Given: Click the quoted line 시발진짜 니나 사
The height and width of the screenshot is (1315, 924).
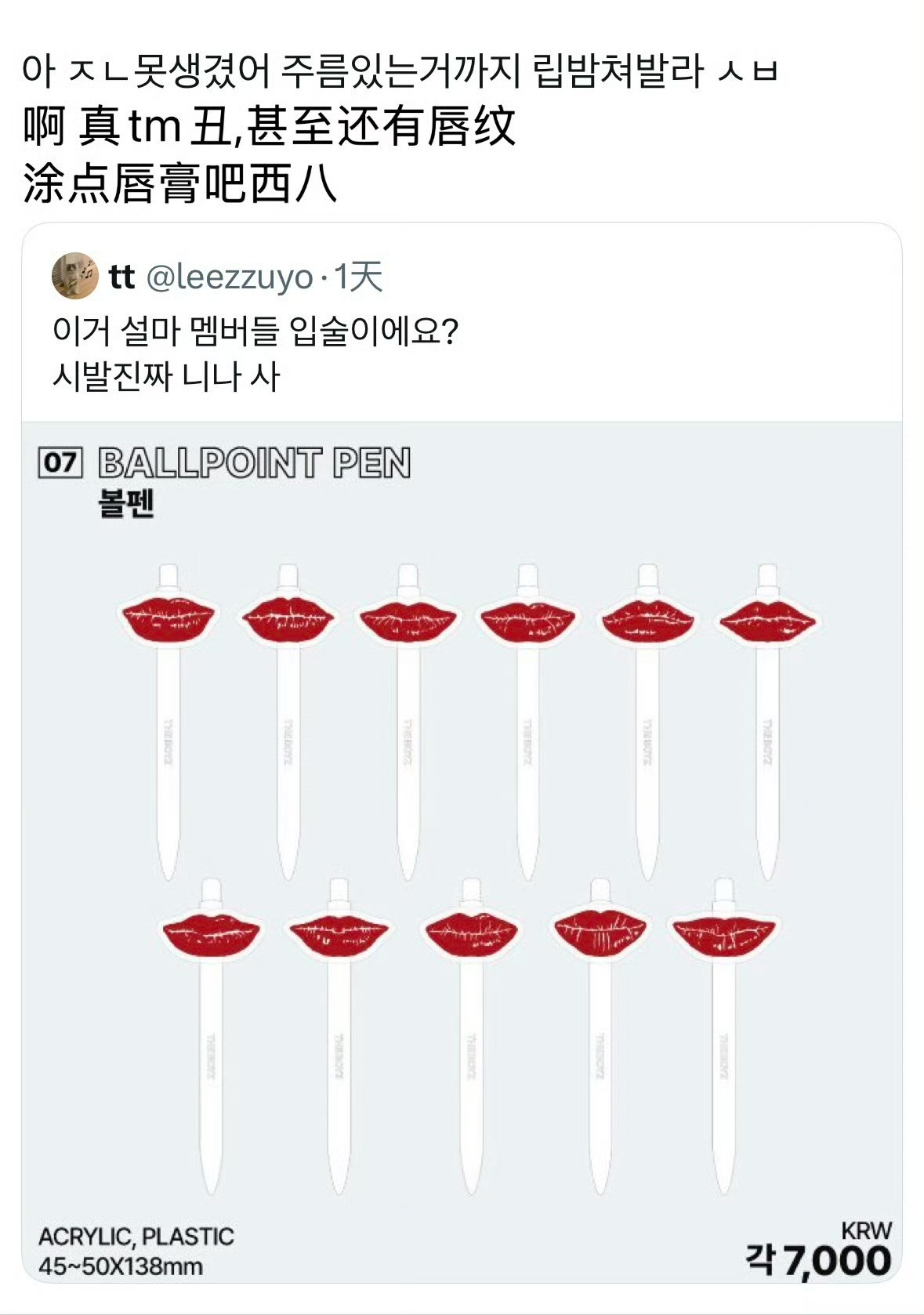Looking at the screenshot, I should pyautogui.click(x=166, y=376).
